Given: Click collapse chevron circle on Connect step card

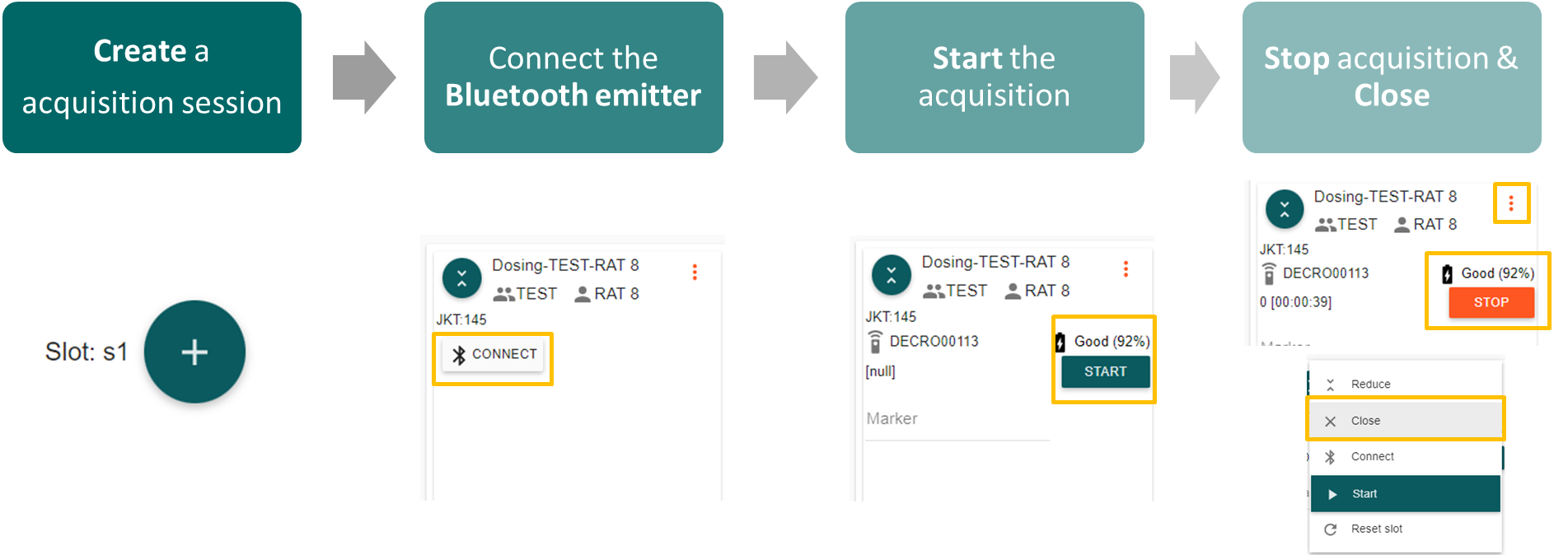Looking at the screenshot, I should pos(462,278).
